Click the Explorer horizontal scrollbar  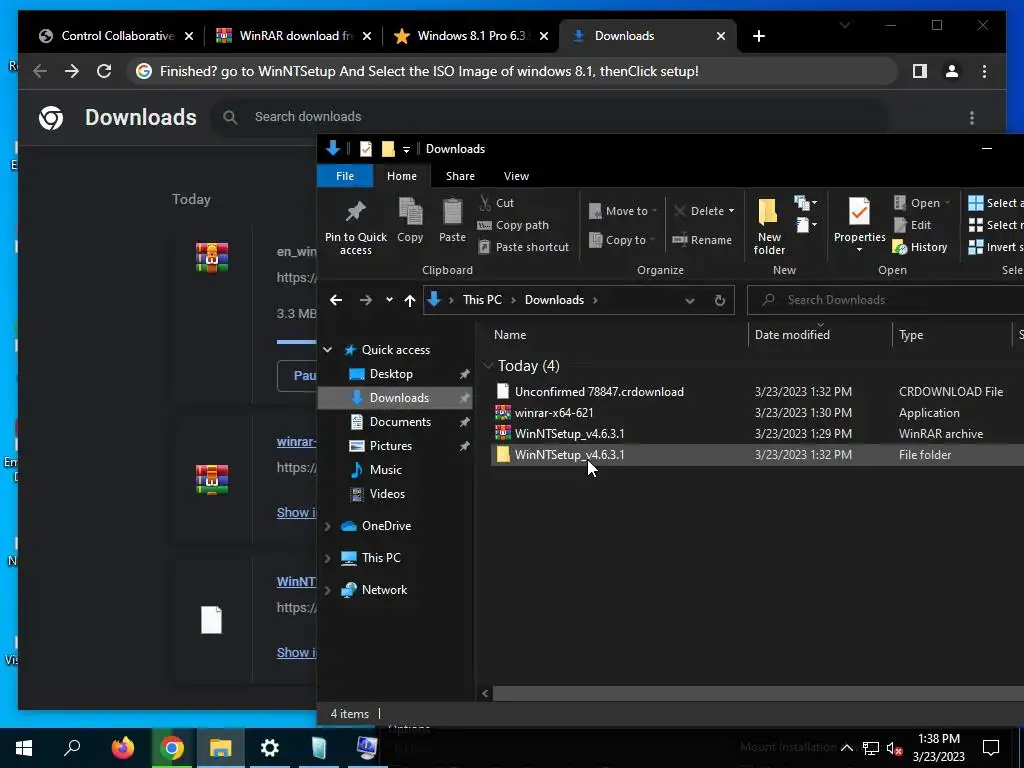(x=758, y=693)
